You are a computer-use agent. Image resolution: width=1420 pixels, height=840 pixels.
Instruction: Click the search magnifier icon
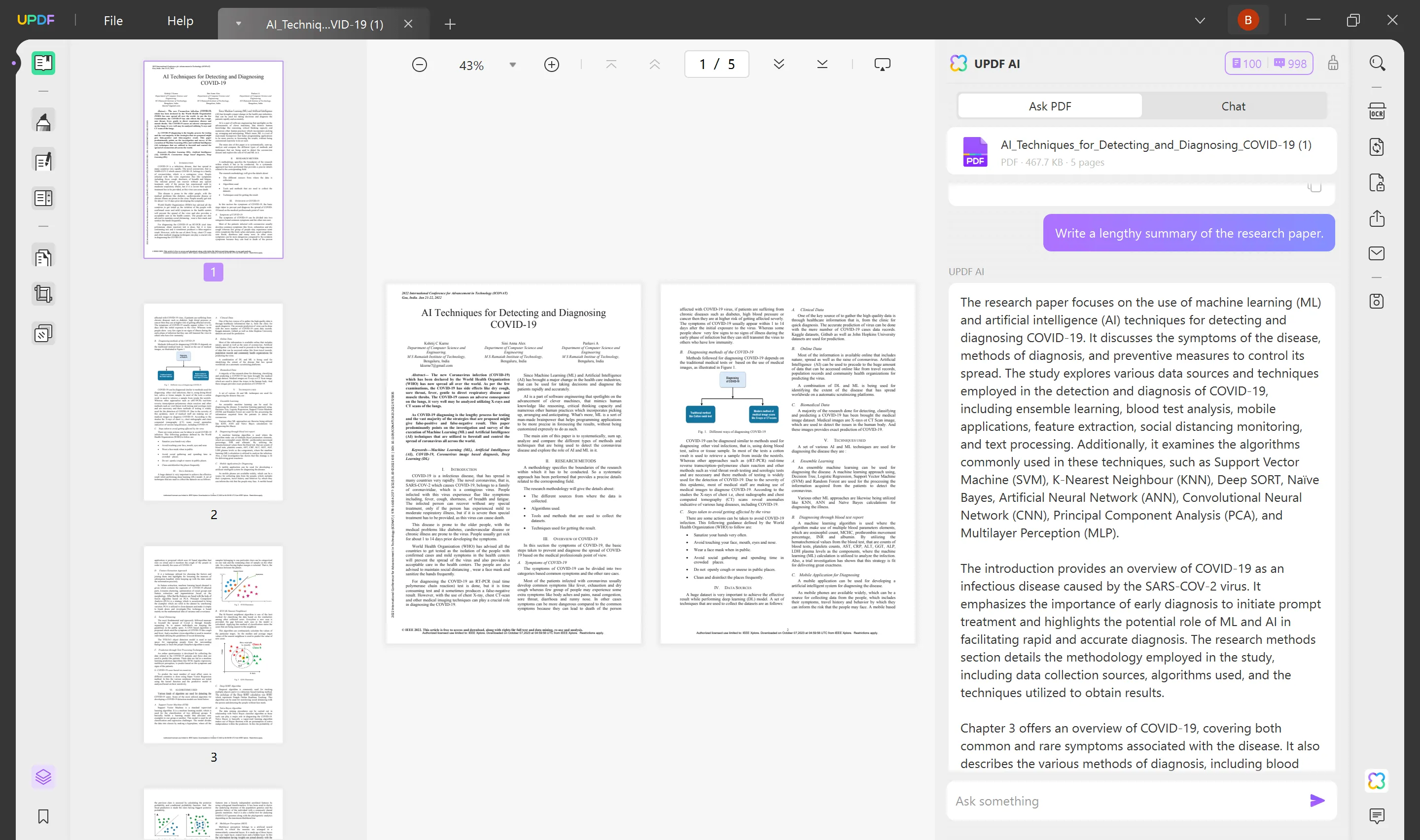click(1377, 64)
